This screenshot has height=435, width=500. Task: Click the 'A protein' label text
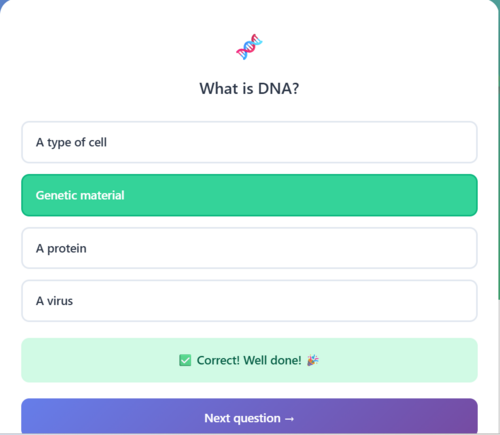coord(61,249)
